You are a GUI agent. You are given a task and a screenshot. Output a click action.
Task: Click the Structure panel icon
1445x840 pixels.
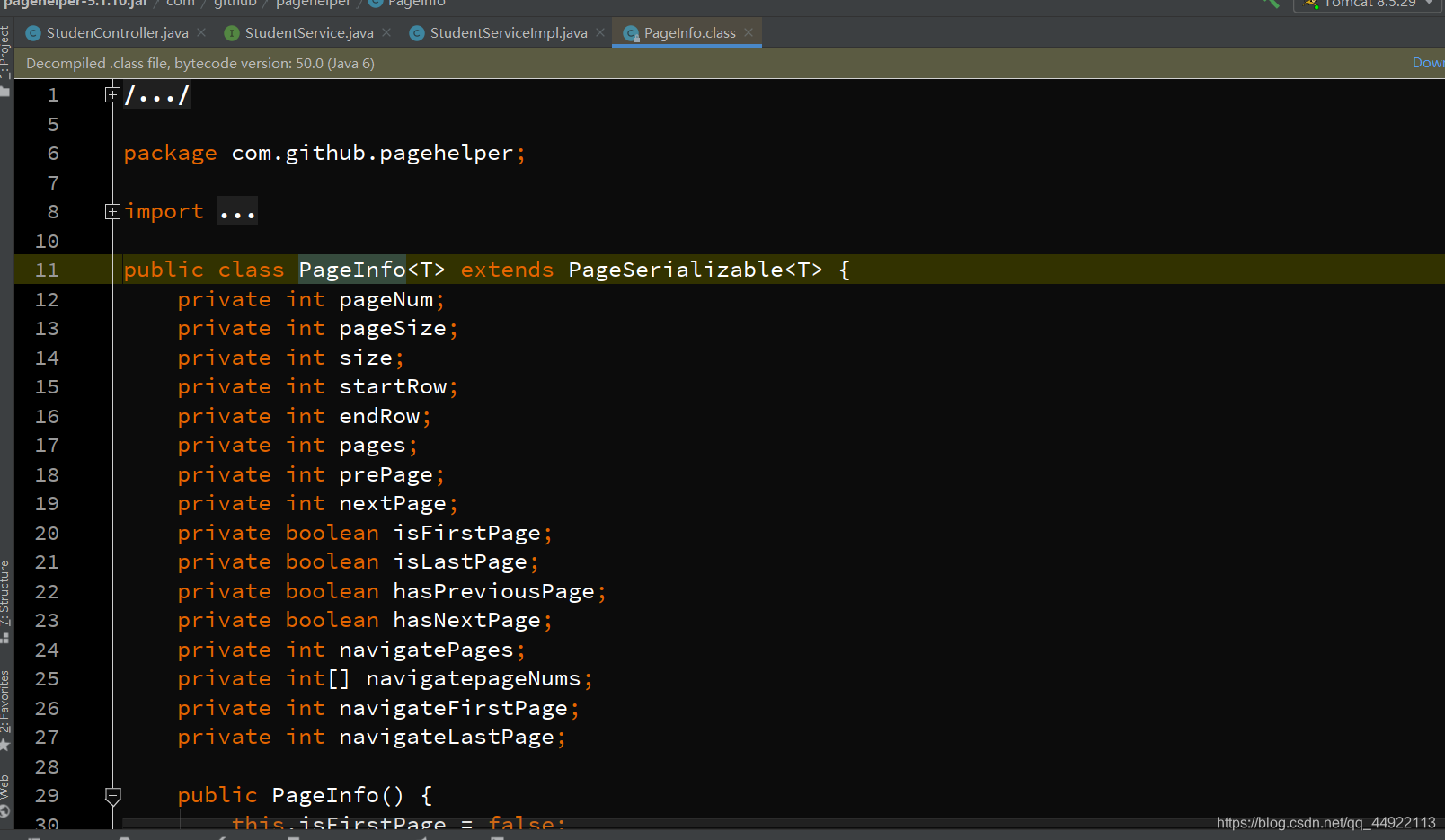5,638
